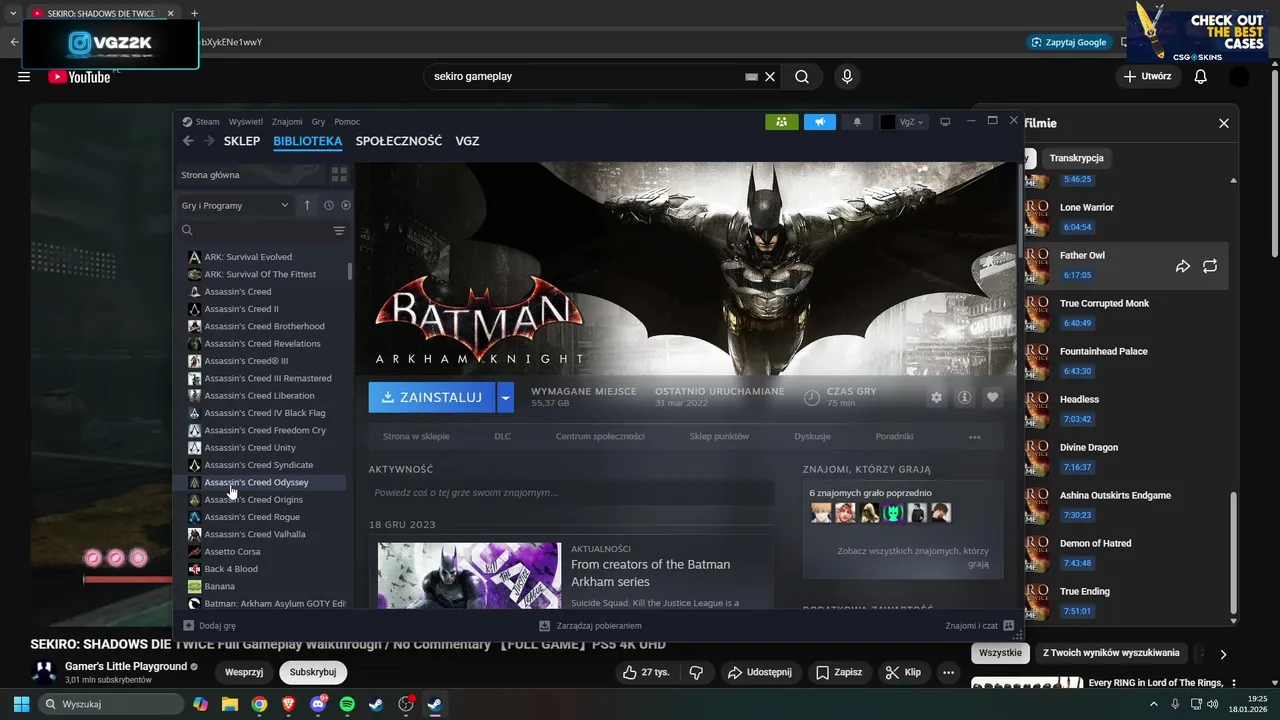This screenshot has height=720, width=1280.
Task: Close the YouTube chapters panel
Action: [1223, 123]
